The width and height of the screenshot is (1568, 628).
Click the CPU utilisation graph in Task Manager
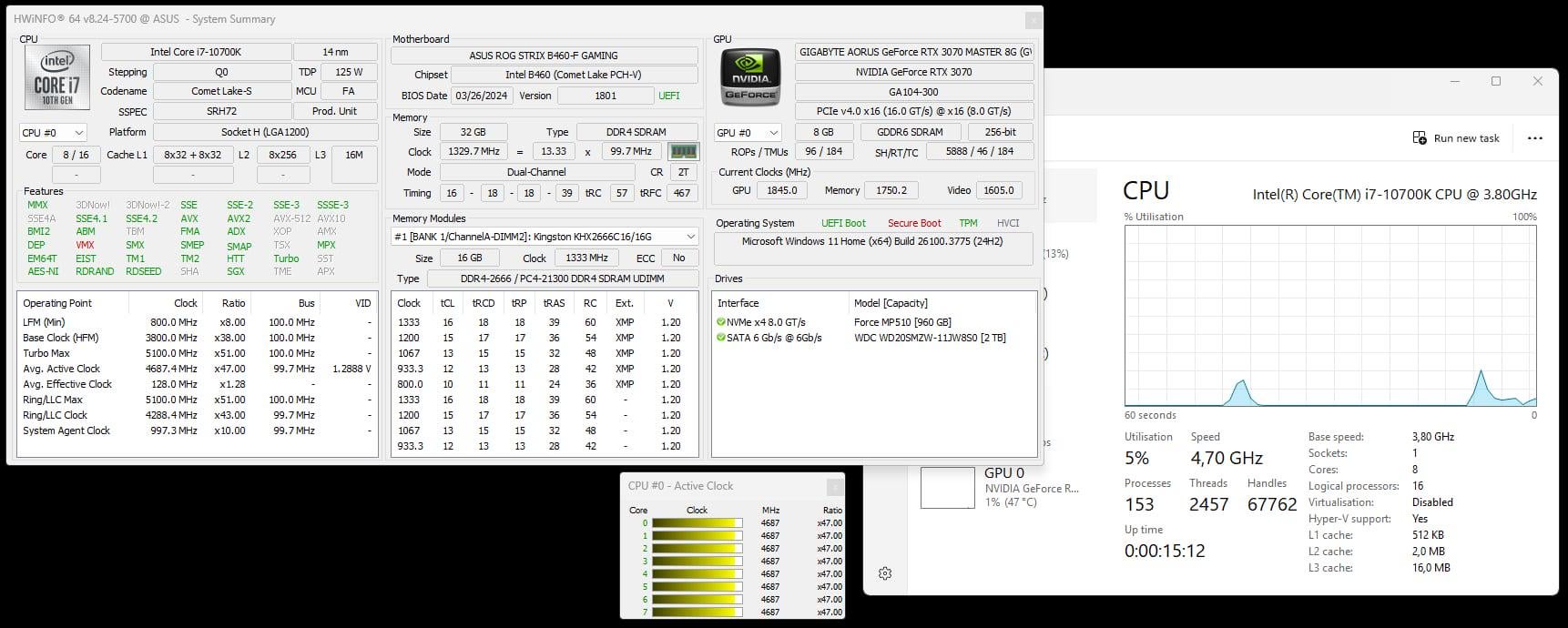pyautogui.click(x=1330, y=316)
